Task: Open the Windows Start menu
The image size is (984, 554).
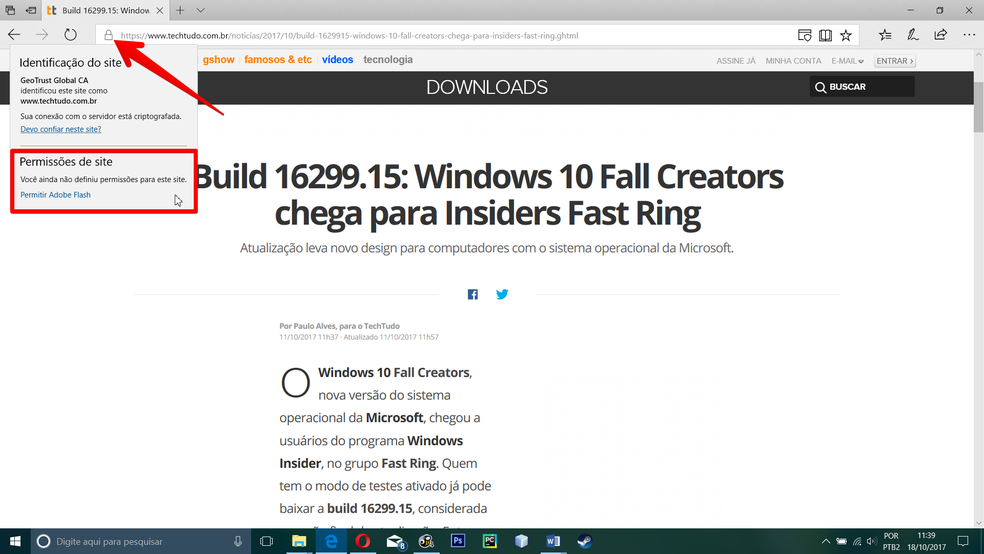Action: [x=15, y=541]
